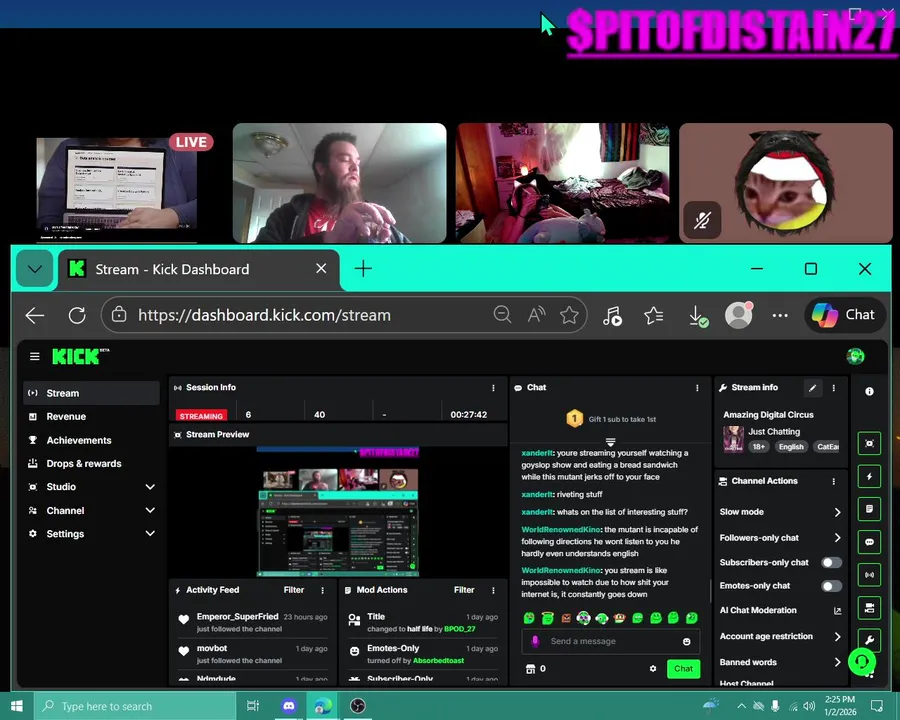Expand the Channel menu chevron

pyautogui.click(x=150, y=510)
